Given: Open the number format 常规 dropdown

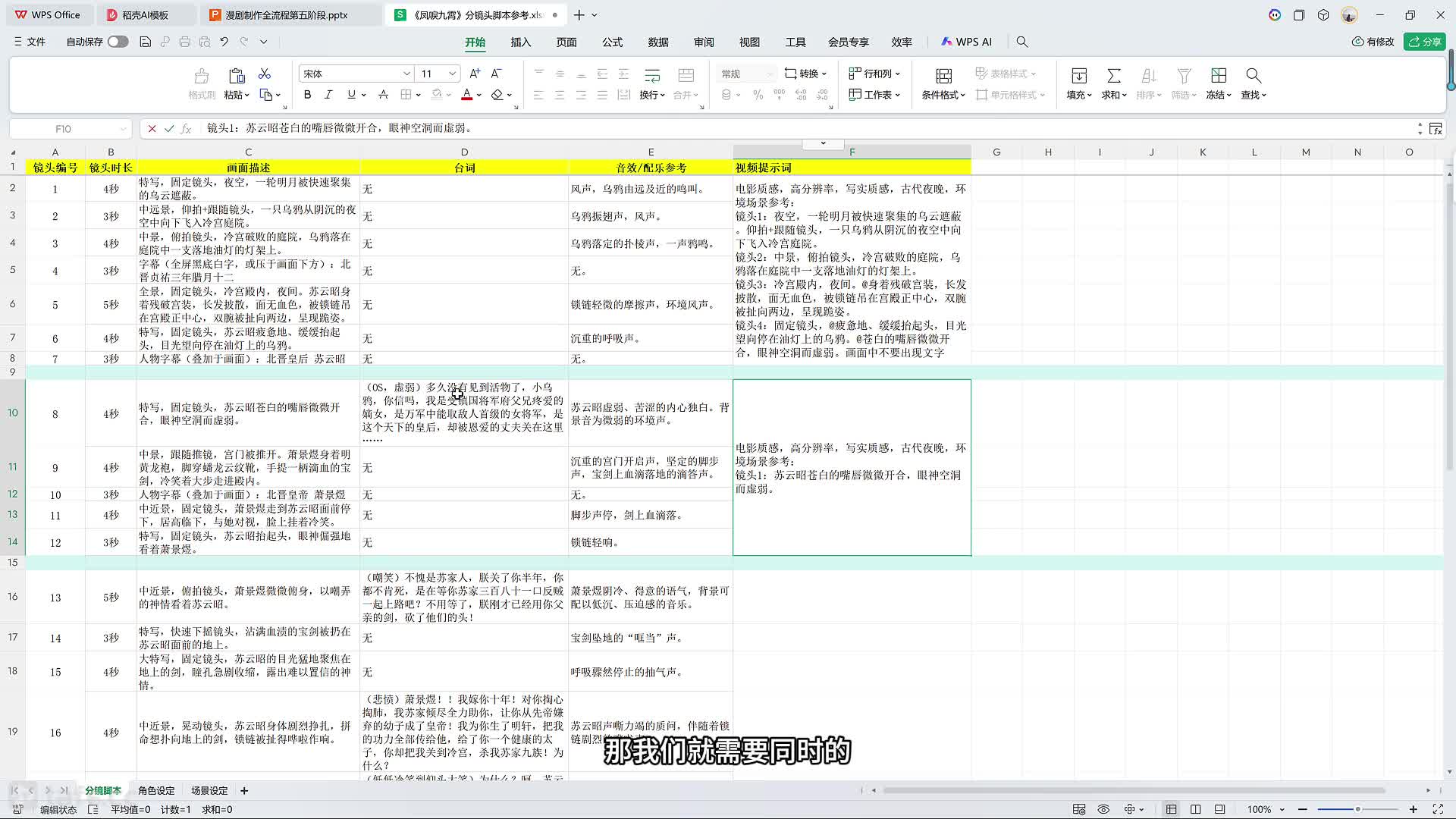Looking at the screenshot, I should pyautogui.click(x=770, y=74).
